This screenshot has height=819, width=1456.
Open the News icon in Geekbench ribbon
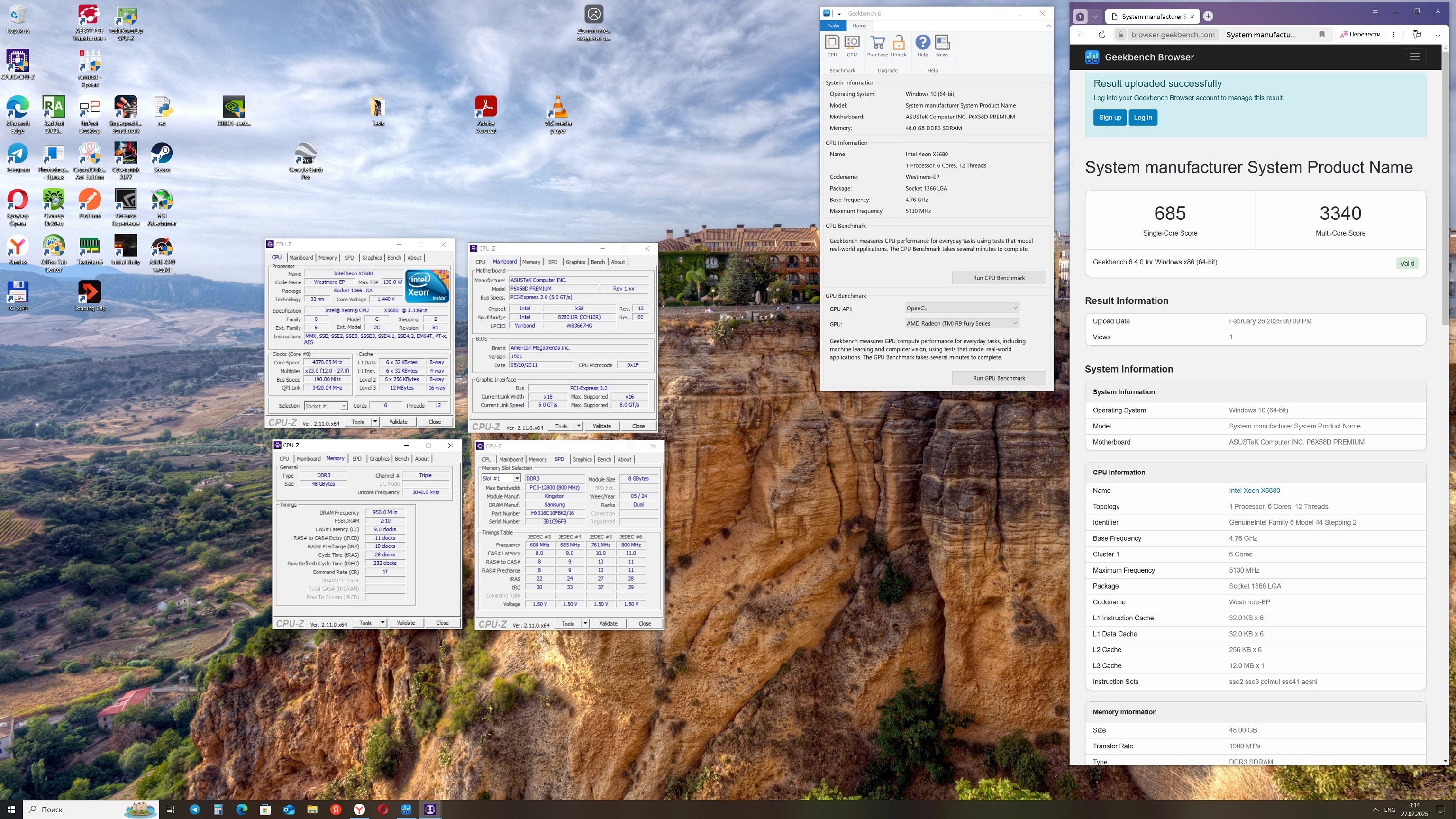(x=942, y=46)
